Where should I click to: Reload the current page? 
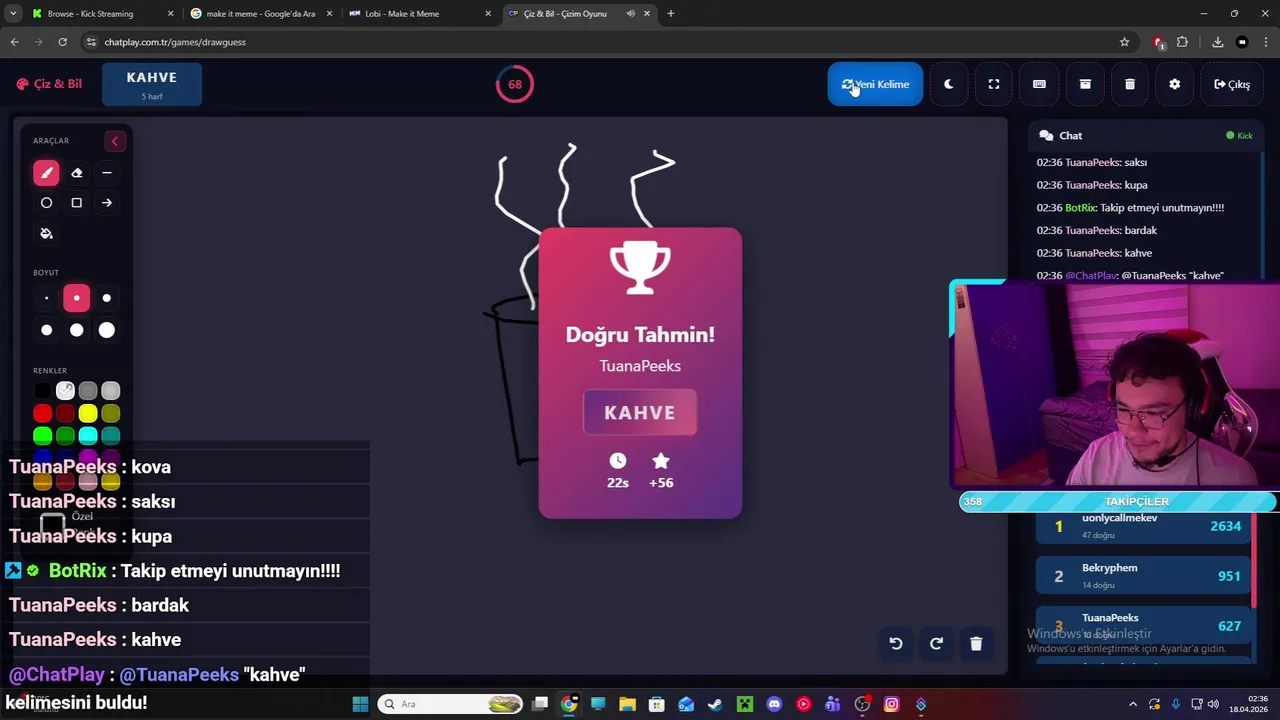click(62, 42)
